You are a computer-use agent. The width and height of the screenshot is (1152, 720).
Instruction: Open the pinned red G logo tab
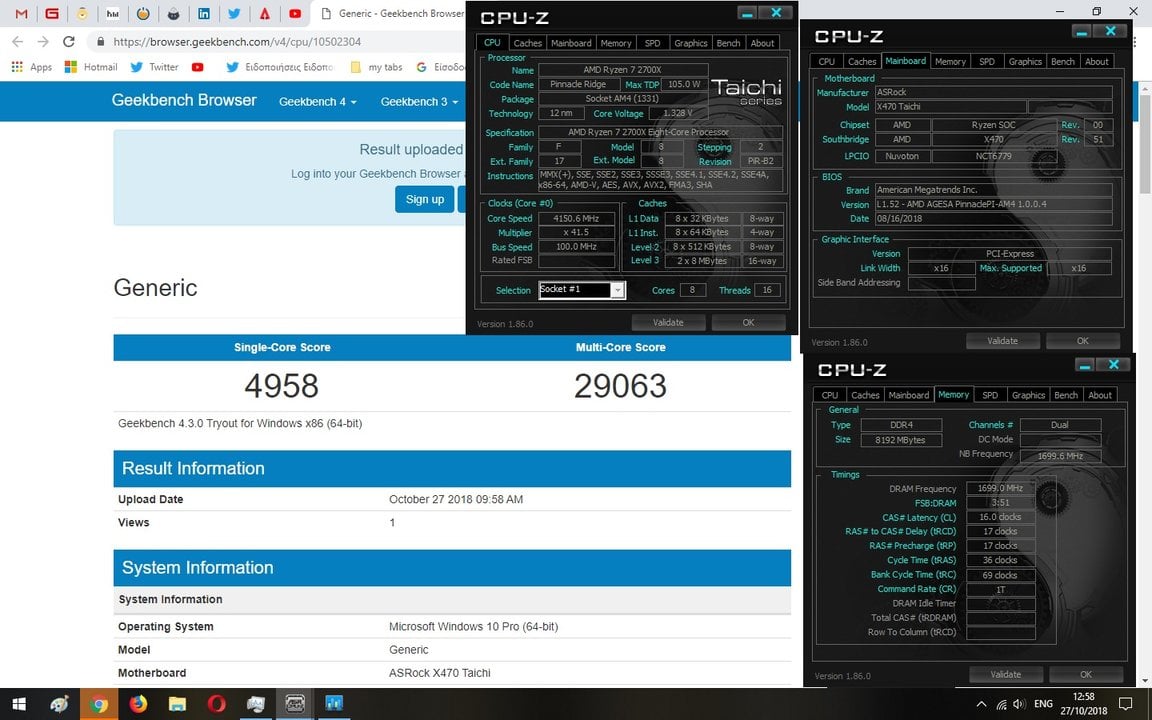[x=51, y=13]
